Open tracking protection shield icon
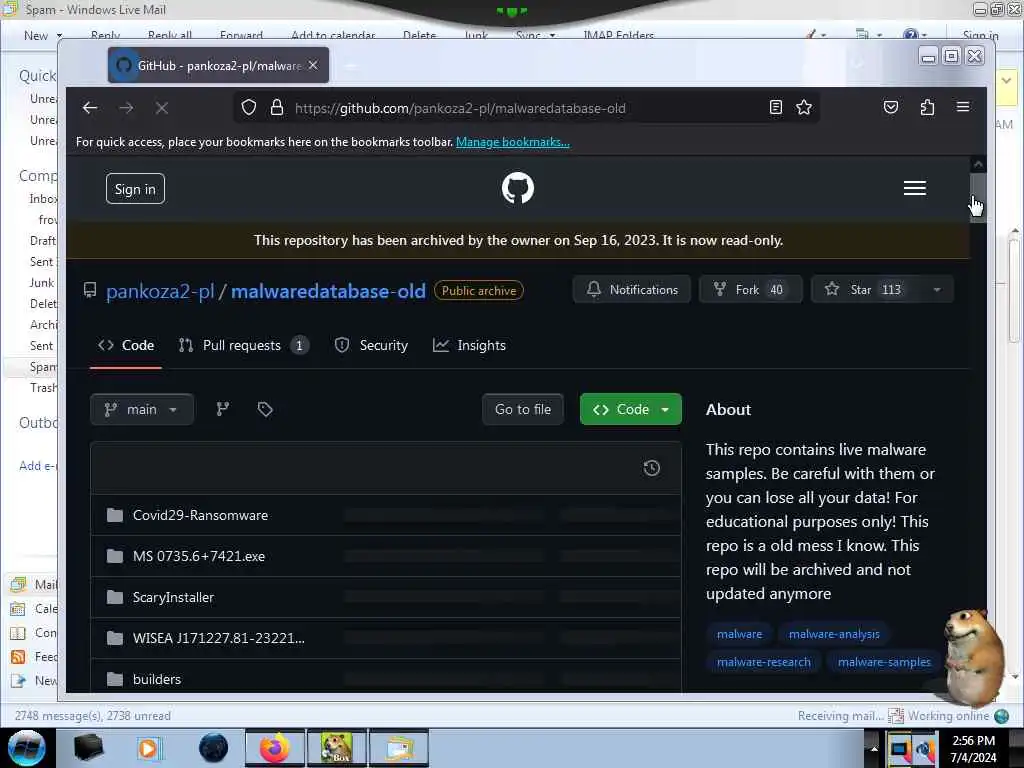The image size is (1024, 768). click(249, 108)
